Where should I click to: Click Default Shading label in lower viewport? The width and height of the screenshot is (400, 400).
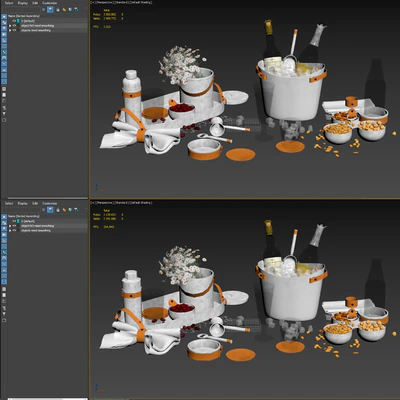click(141, 203)
